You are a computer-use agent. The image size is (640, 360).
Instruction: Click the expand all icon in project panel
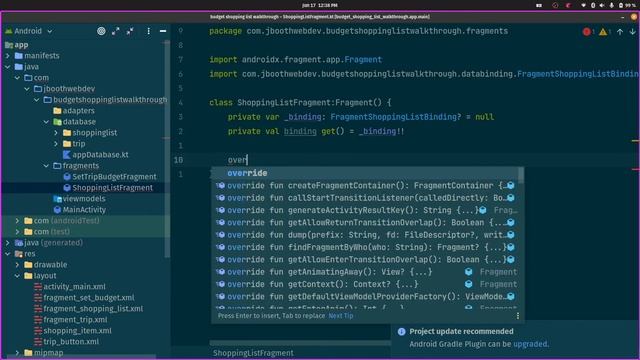click(116, 31)
